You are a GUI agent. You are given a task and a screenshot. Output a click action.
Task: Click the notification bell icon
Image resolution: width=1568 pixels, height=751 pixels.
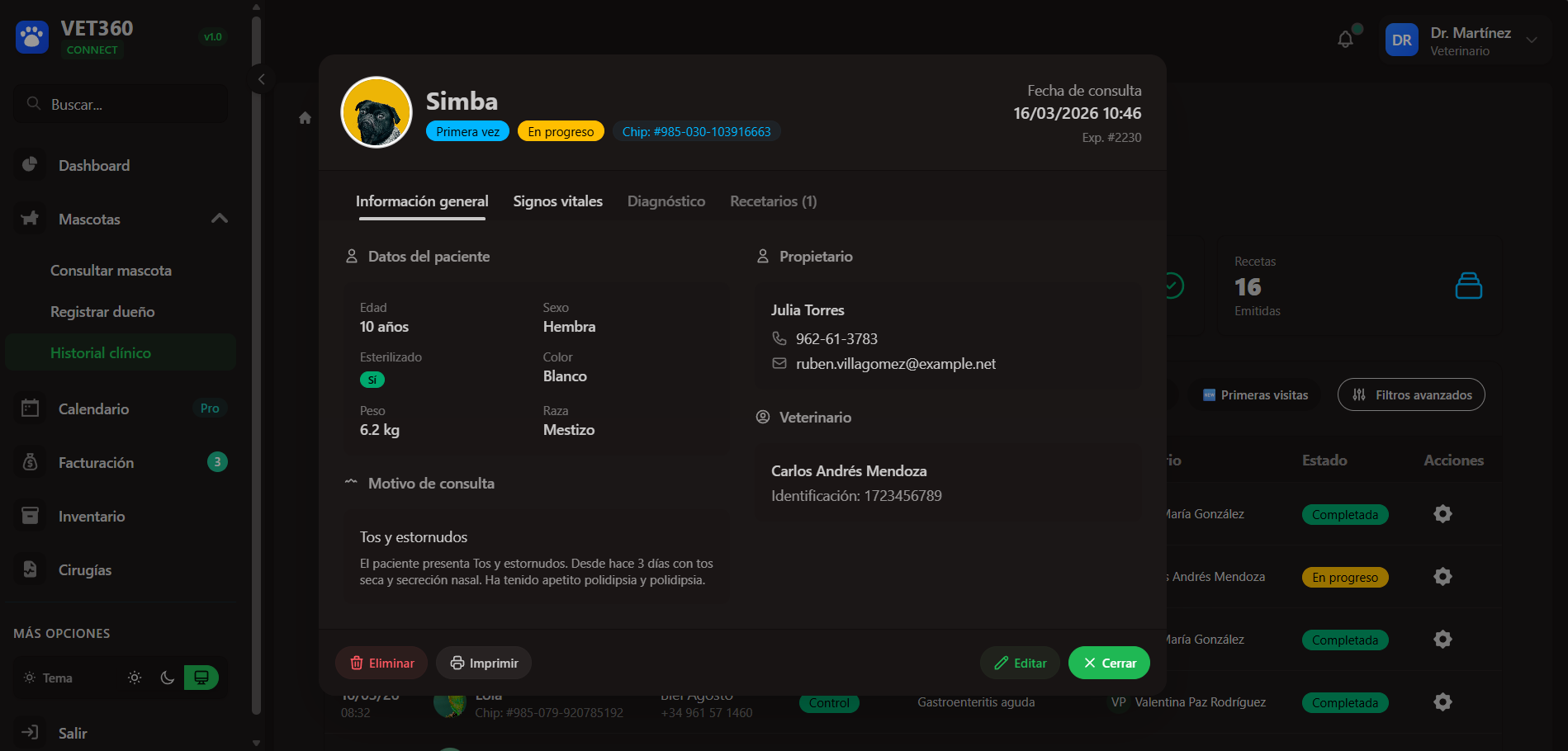coord(1345,39)
